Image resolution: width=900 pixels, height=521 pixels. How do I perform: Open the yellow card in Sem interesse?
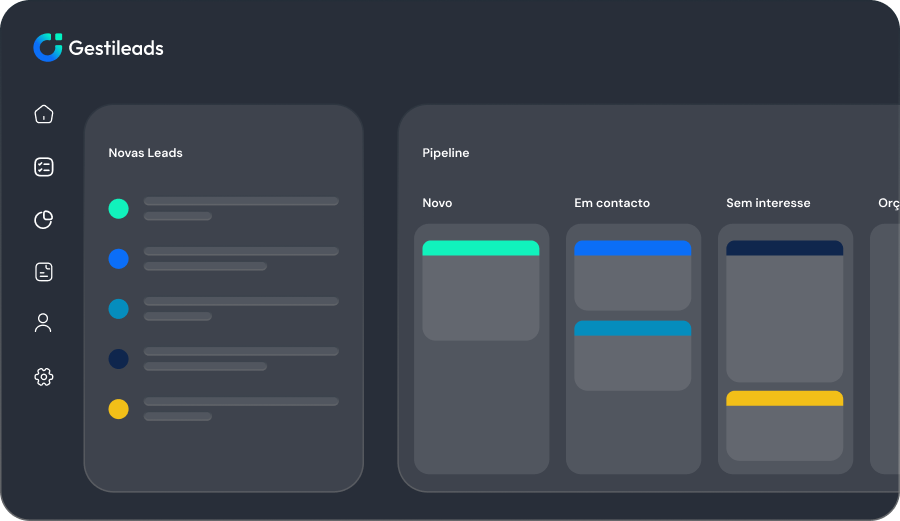[785, 426]
